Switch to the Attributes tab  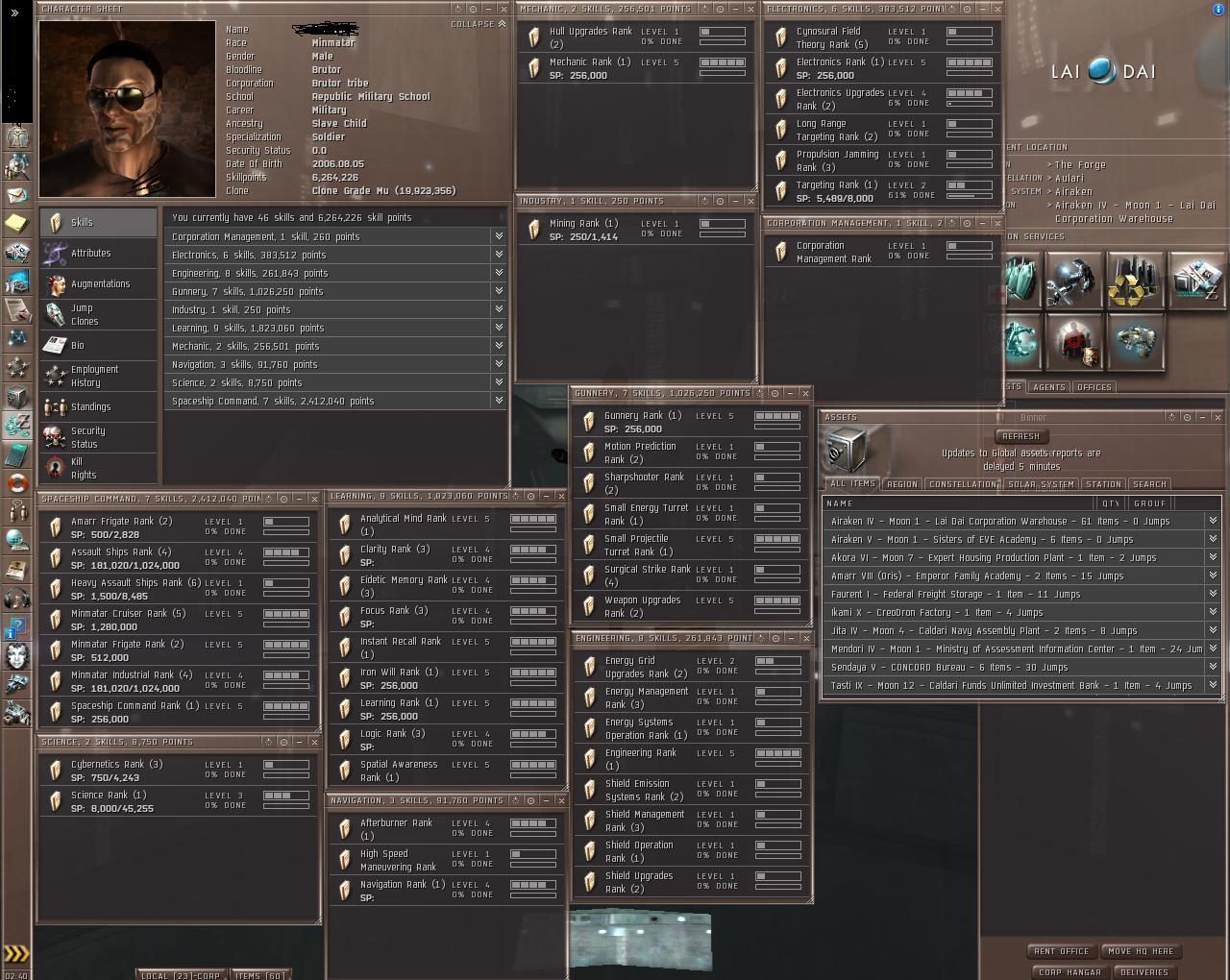(x=98, y=254)
